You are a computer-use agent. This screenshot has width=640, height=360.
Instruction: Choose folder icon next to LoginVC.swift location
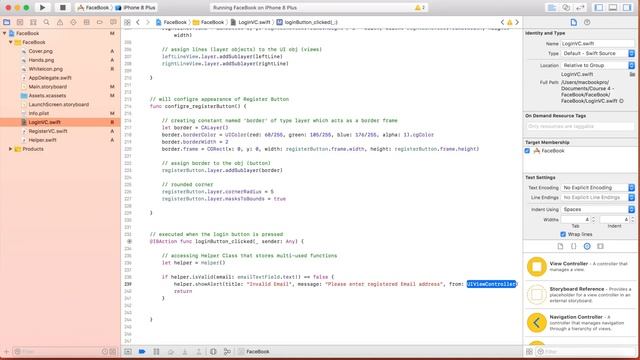[632, 74]
